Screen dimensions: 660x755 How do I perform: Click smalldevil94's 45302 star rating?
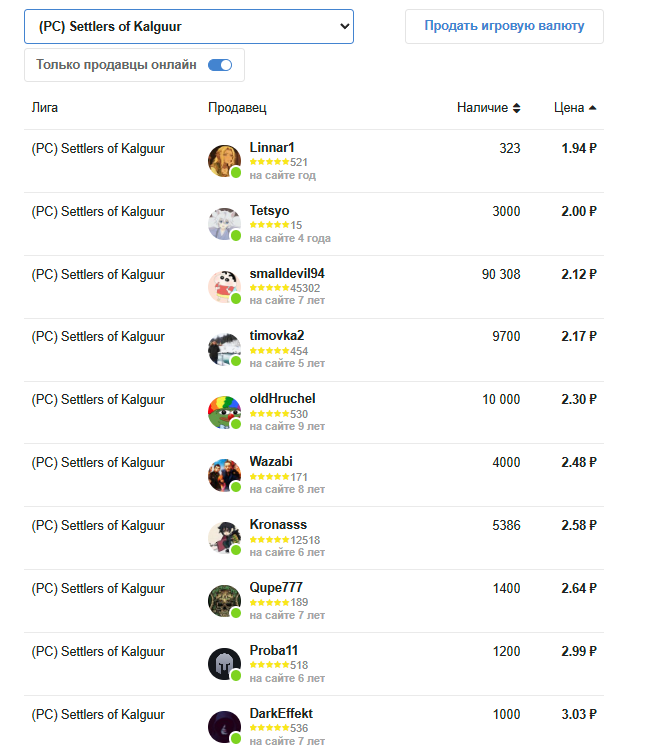coord(285,288)
